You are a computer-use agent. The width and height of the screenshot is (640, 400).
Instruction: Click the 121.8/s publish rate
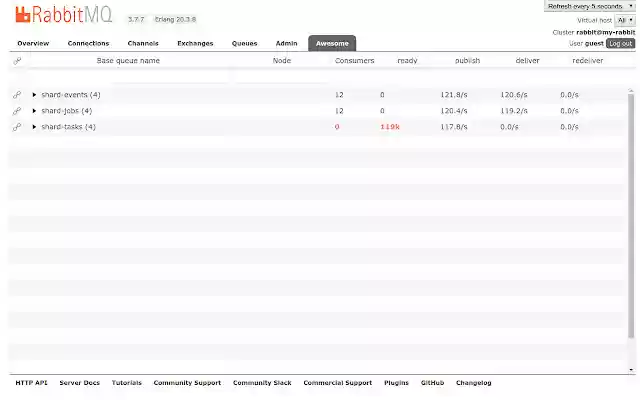coord(453,95)
